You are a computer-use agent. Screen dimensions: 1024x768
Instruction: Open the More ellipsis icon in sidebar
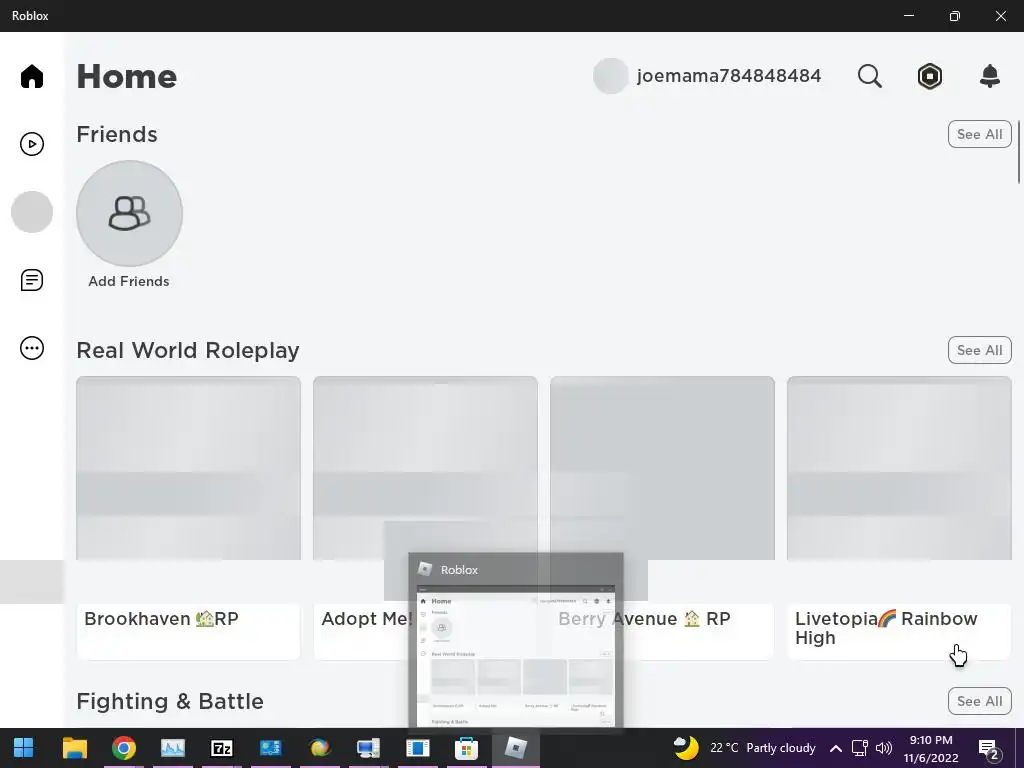click(x=31, y=348)
